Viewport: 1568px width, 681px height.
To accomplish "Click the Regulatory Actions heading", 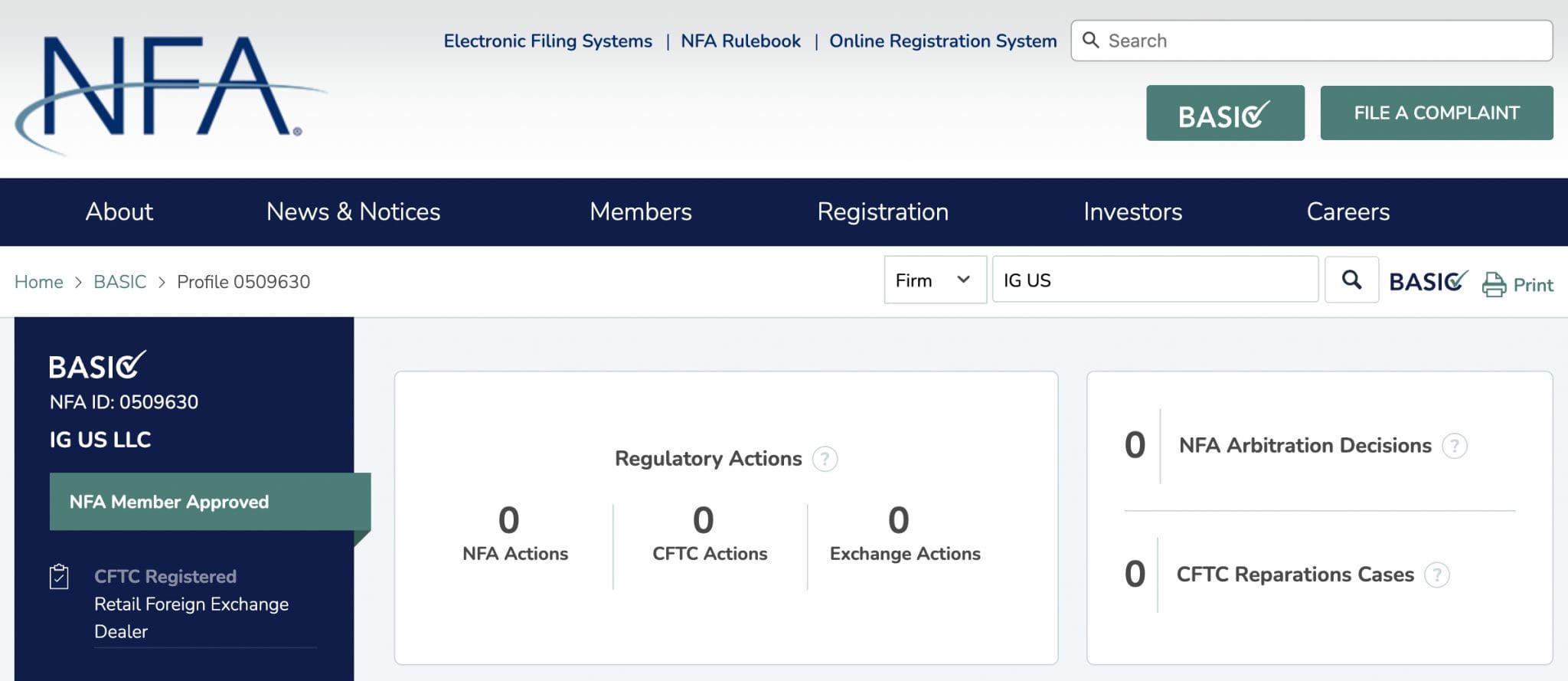I will 708,459.
